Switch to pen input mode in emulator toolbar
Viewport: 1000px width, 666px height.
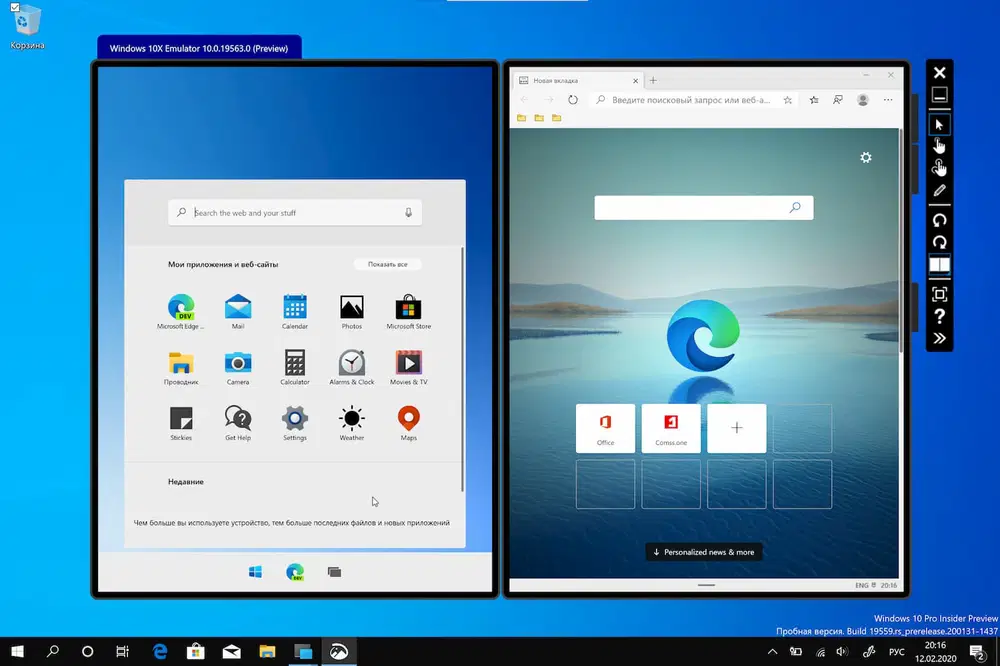[x=938, y=190]
